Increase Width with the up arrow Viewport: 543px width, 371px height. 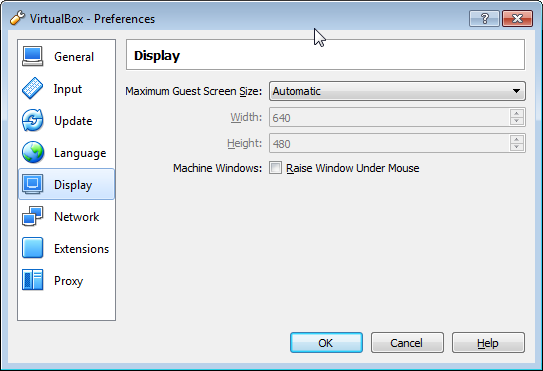pos(517,113)
